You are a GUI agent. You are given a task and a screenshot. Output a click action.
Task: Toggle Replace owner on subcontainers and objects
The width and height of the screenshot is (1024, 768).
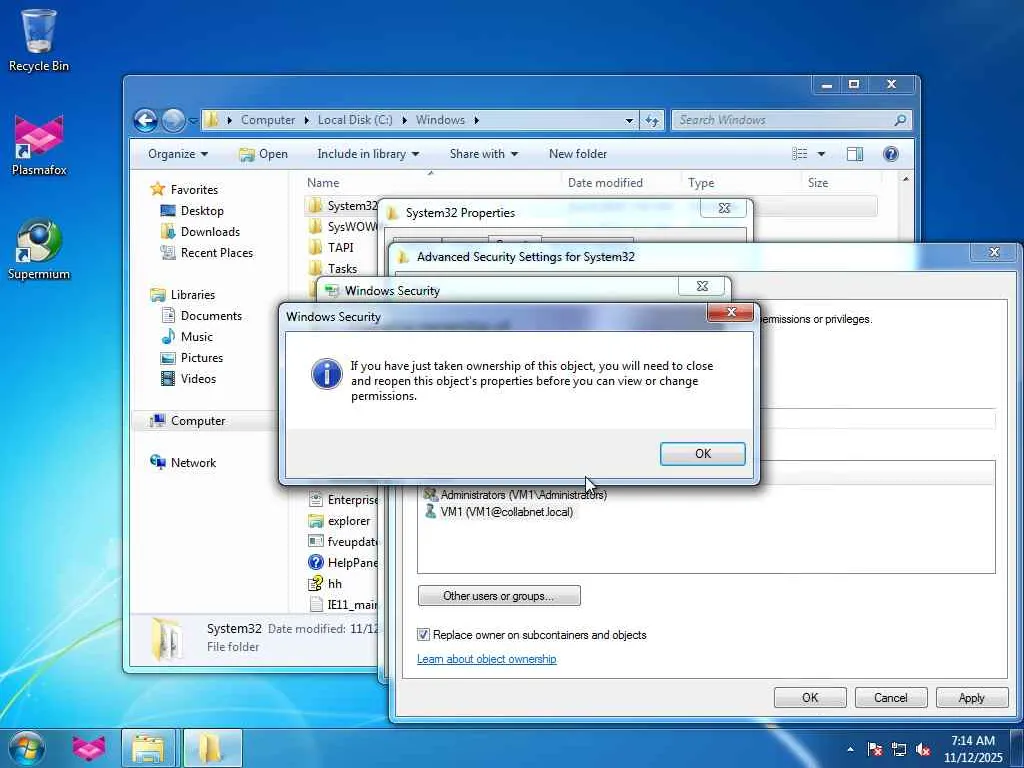coord(423,635)
